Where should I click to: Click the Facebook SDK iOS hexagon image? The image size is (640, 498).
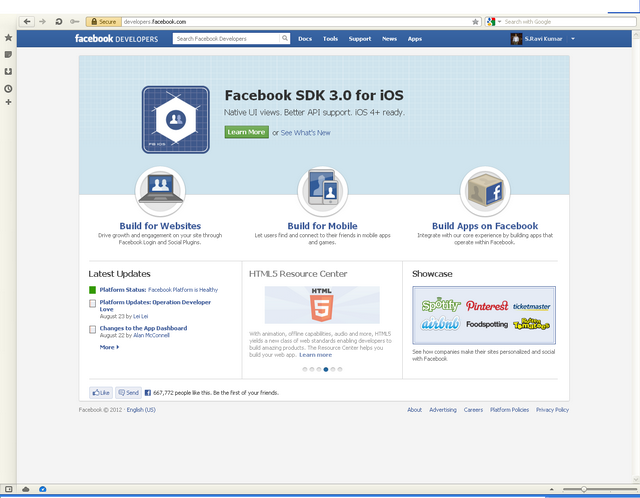click(x=176, y=120)
